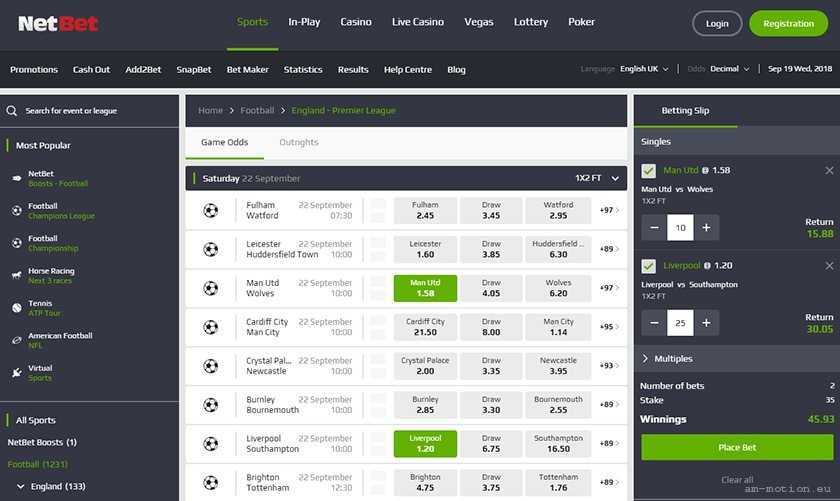Screen dimensions: 840x501
Task: Click Football in the breadcrumb
Action: click(x=257, y=110)
